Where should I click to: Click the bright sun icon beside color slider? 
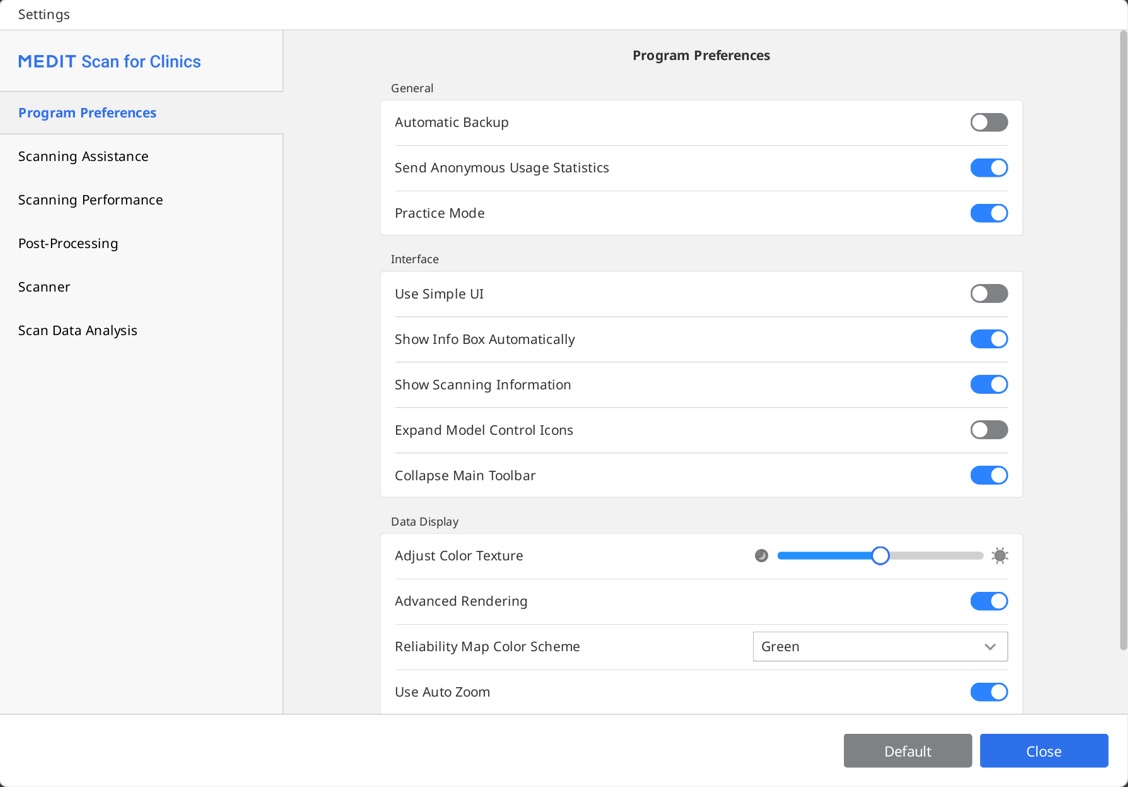pyautogui.click(x=999, y=555)
